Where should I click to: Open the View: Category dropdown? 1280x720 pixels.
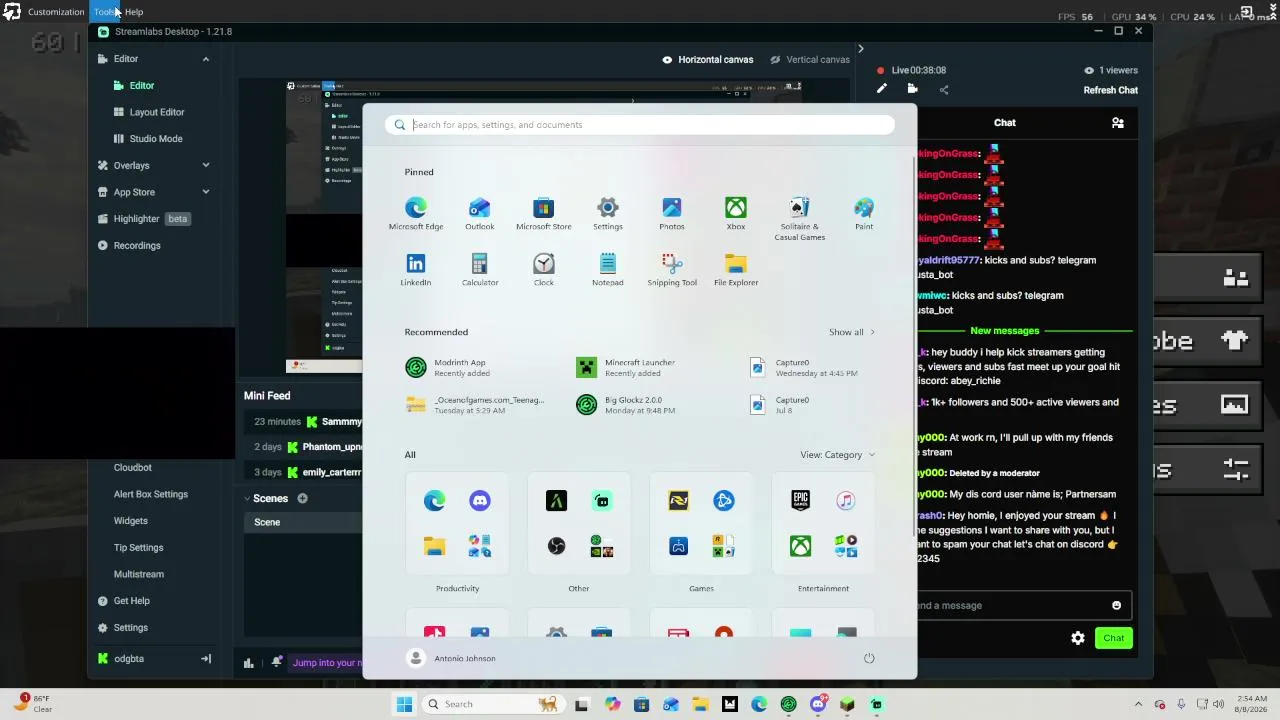pos(837,455)
